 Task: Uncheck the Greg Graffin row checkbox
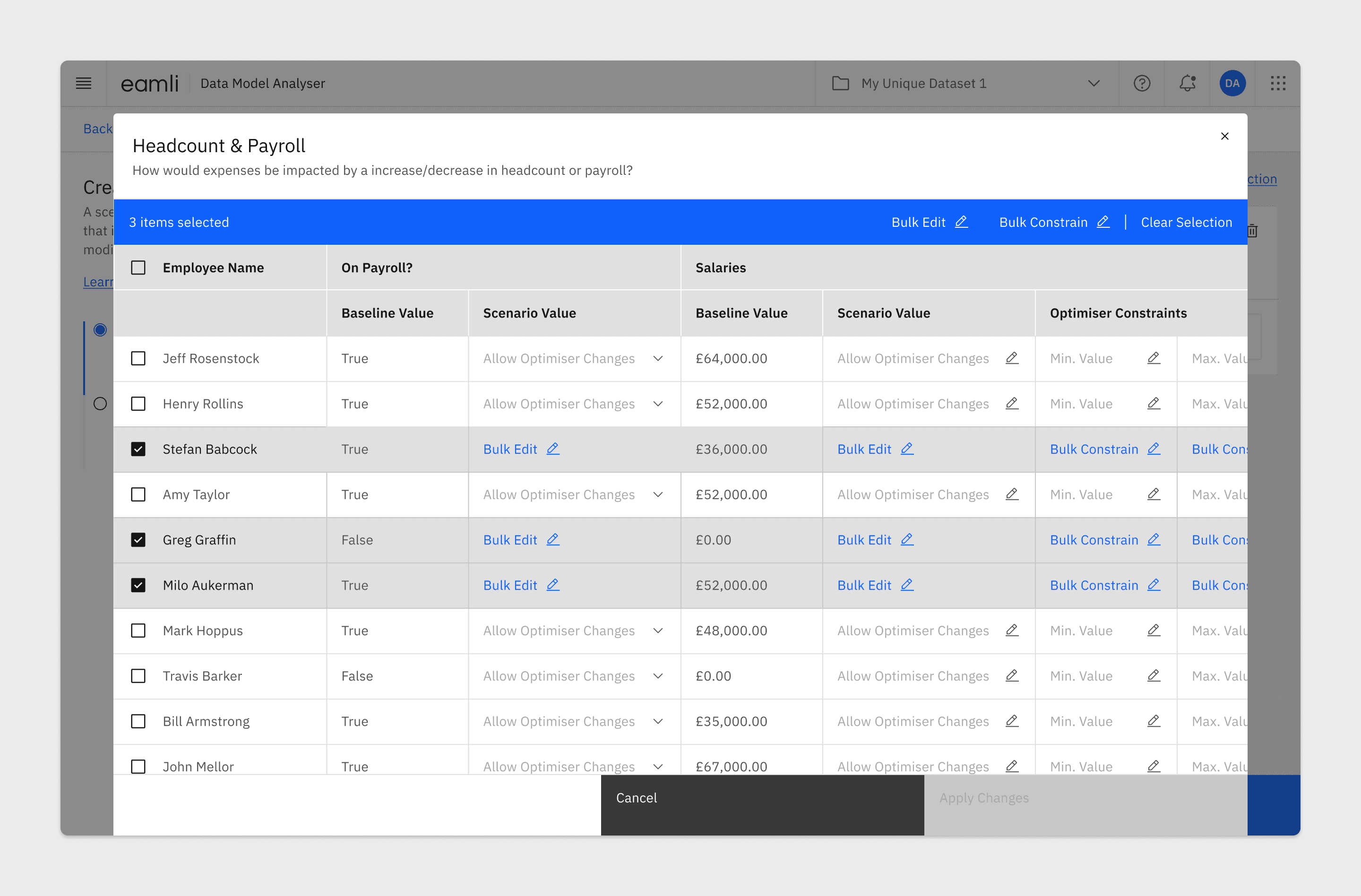138,540
